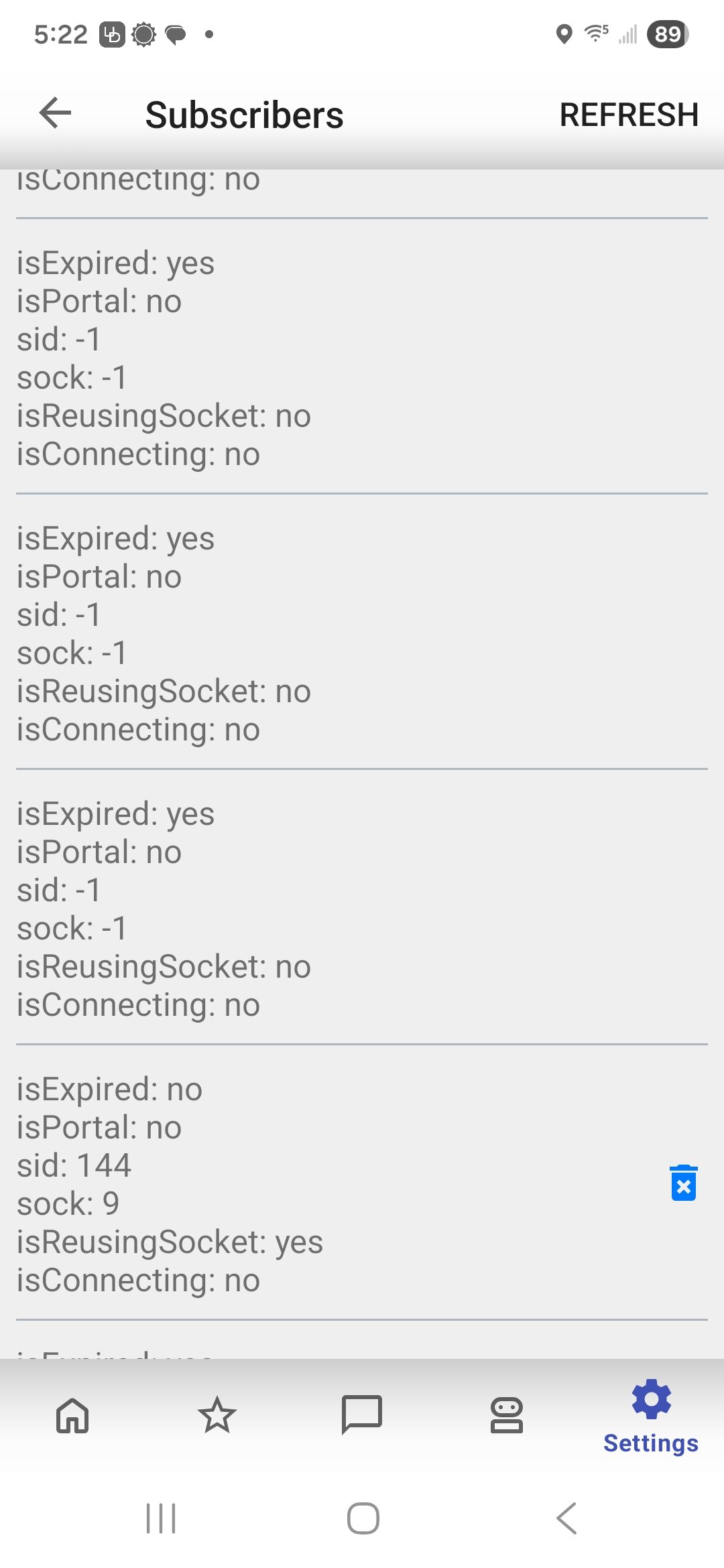The height and width of the screenshot is (1568, 724).
Task: Tap the Wi-Fi status icon
Action: pyautogui.click(x=595, y=33)
